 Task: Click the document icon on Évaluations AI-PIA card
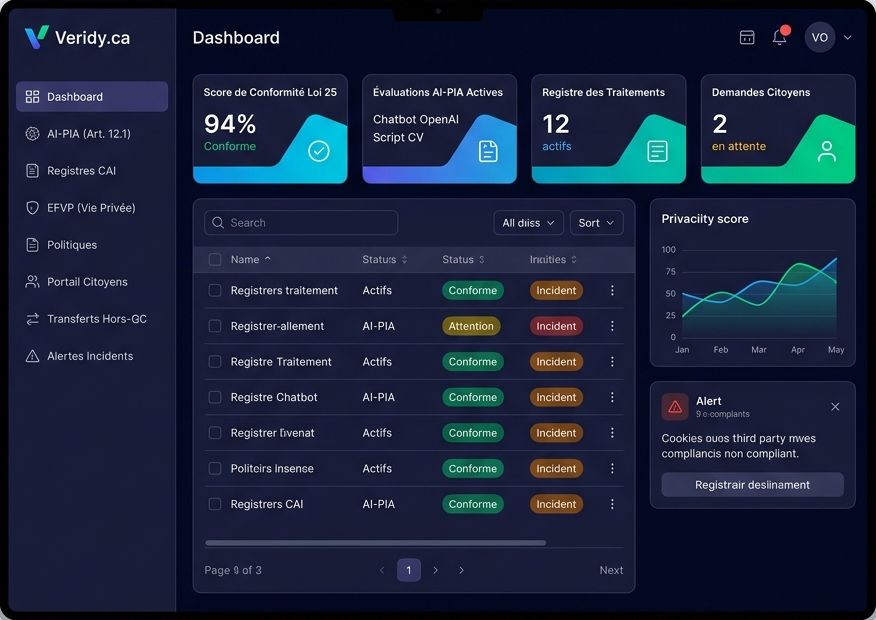(x=488, y=151)
